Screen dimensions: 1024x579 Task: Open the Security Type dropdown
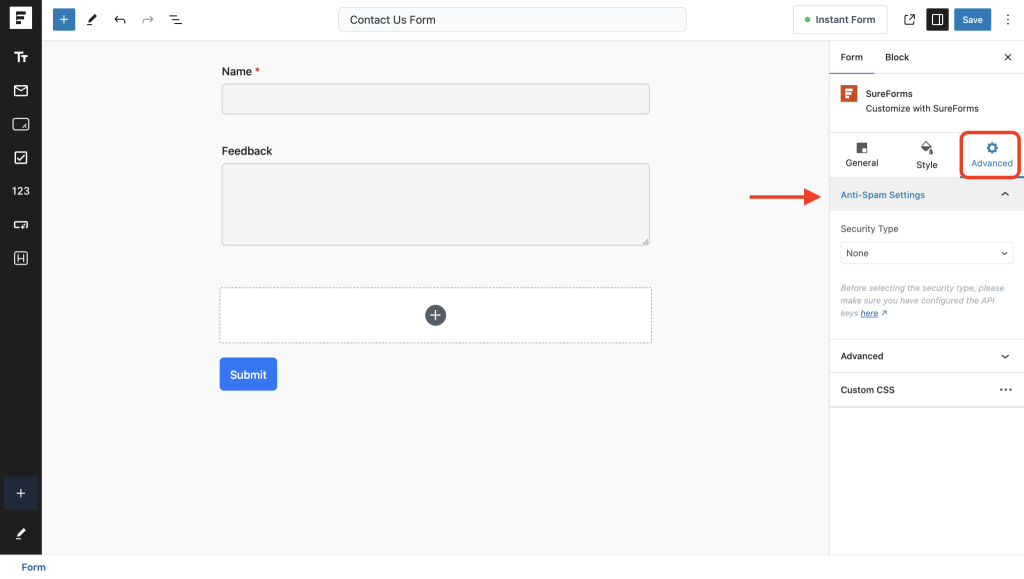pyautogui.click(x=926, y=253)
